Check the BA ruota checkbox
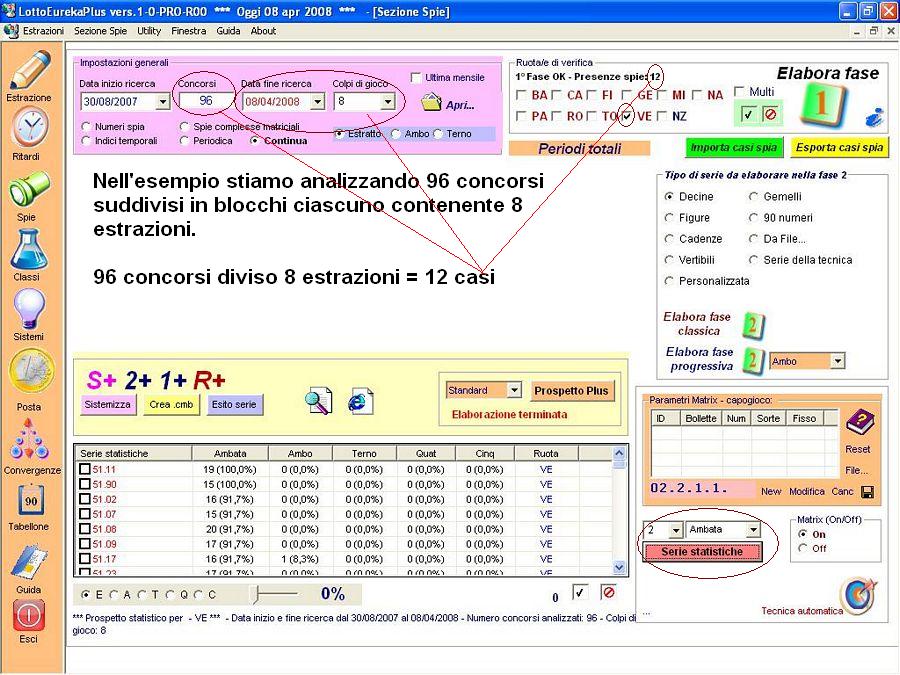 (x=521, y=95)
